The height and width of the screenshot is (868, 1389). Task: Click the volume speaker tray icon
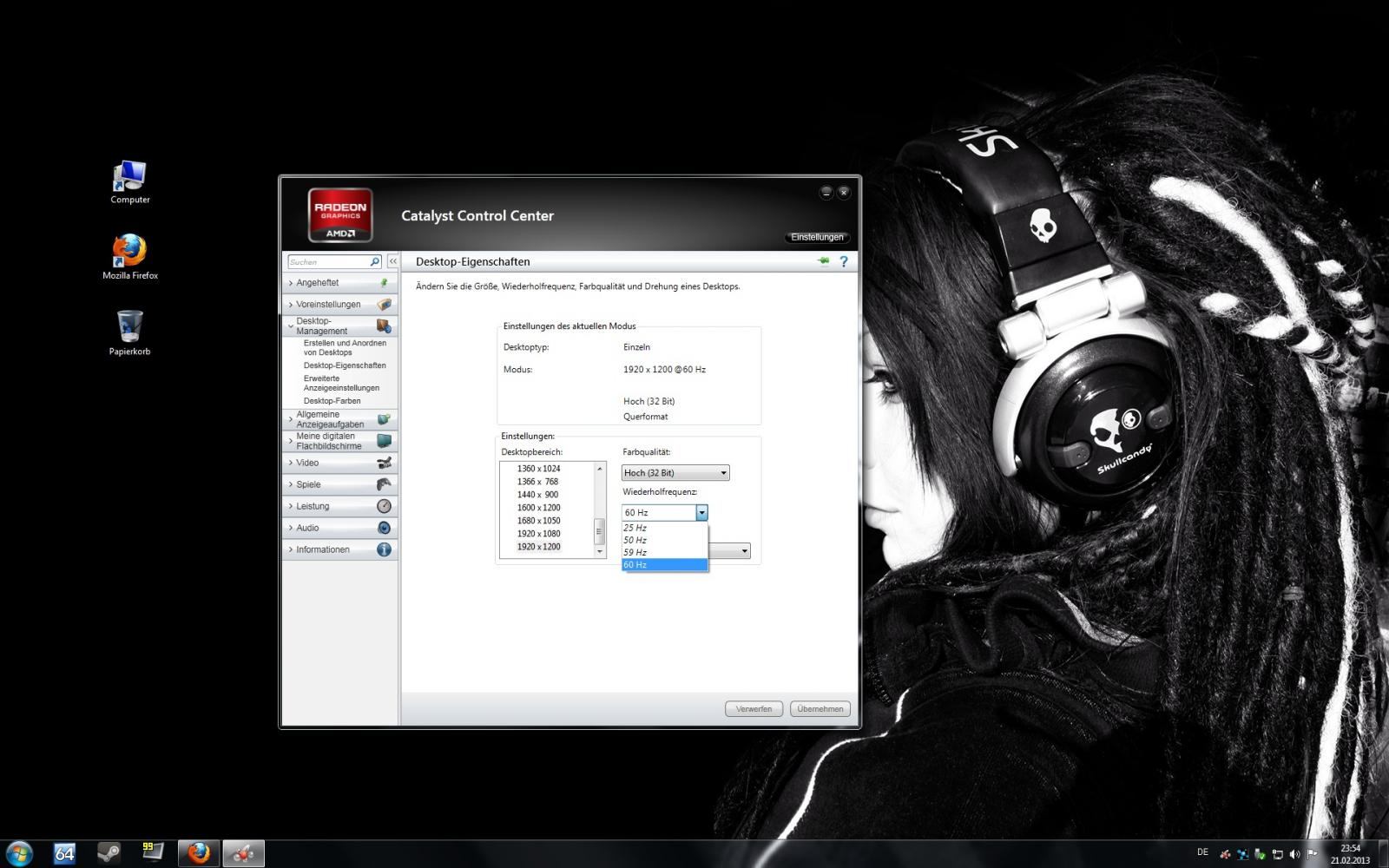pos(1294,854)
